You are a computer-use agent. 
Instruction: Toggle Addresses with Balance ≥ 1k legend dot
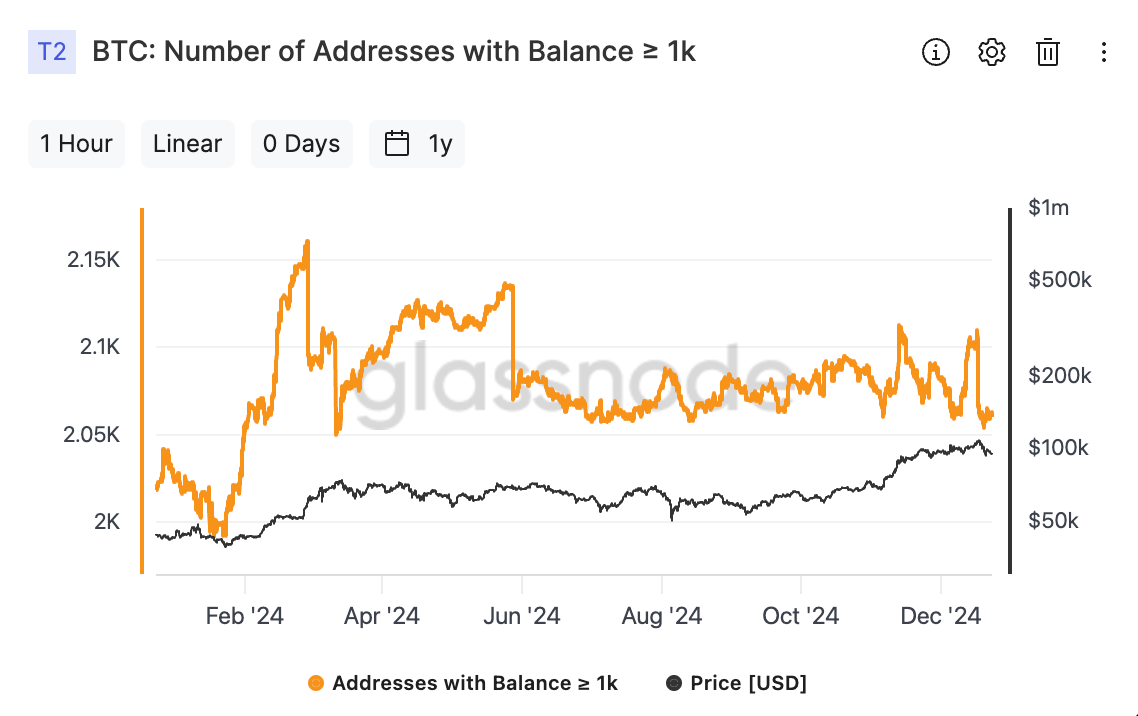pyautogui.click(x=316, y=683)
